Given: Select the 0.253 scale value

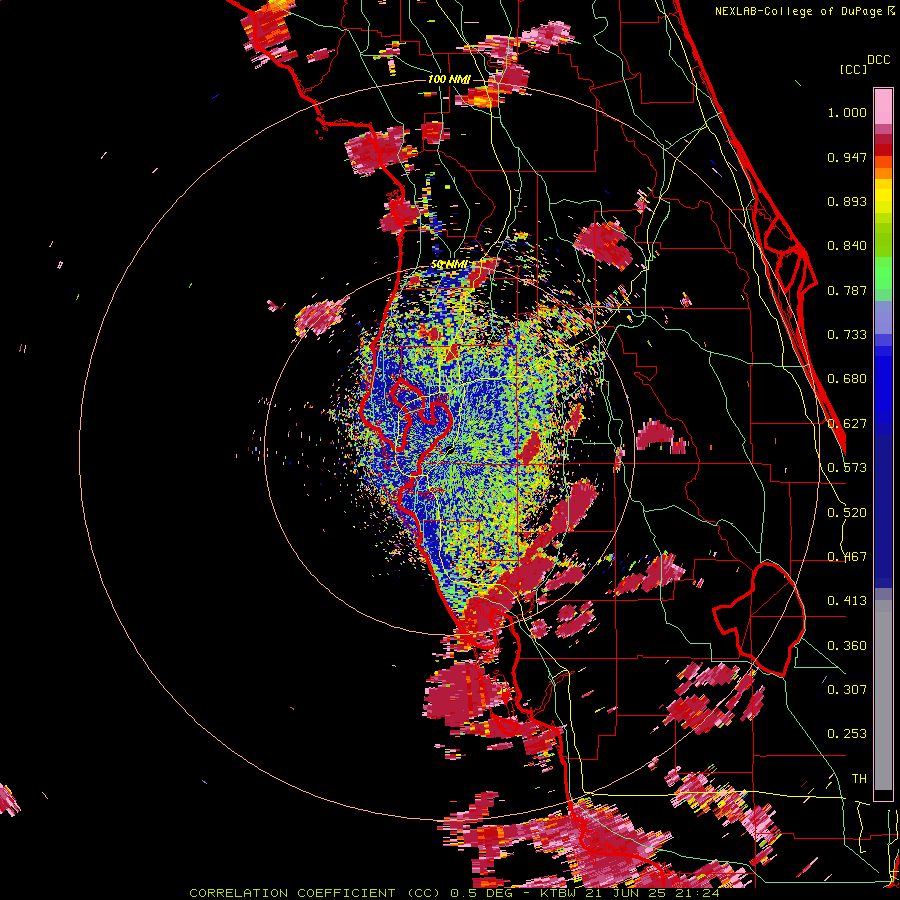Looking at the screenshot, I should (x=847, y=734).
